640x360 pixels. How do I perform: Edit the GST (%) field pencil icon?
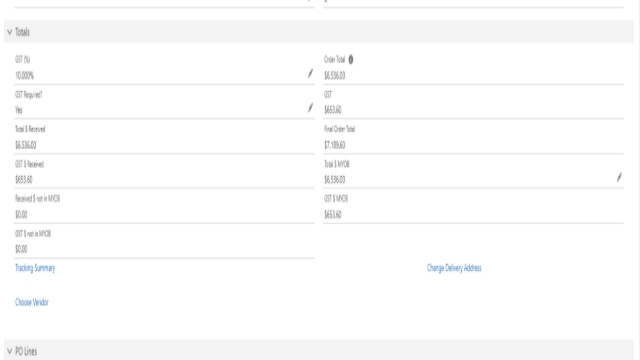point(310,73)
